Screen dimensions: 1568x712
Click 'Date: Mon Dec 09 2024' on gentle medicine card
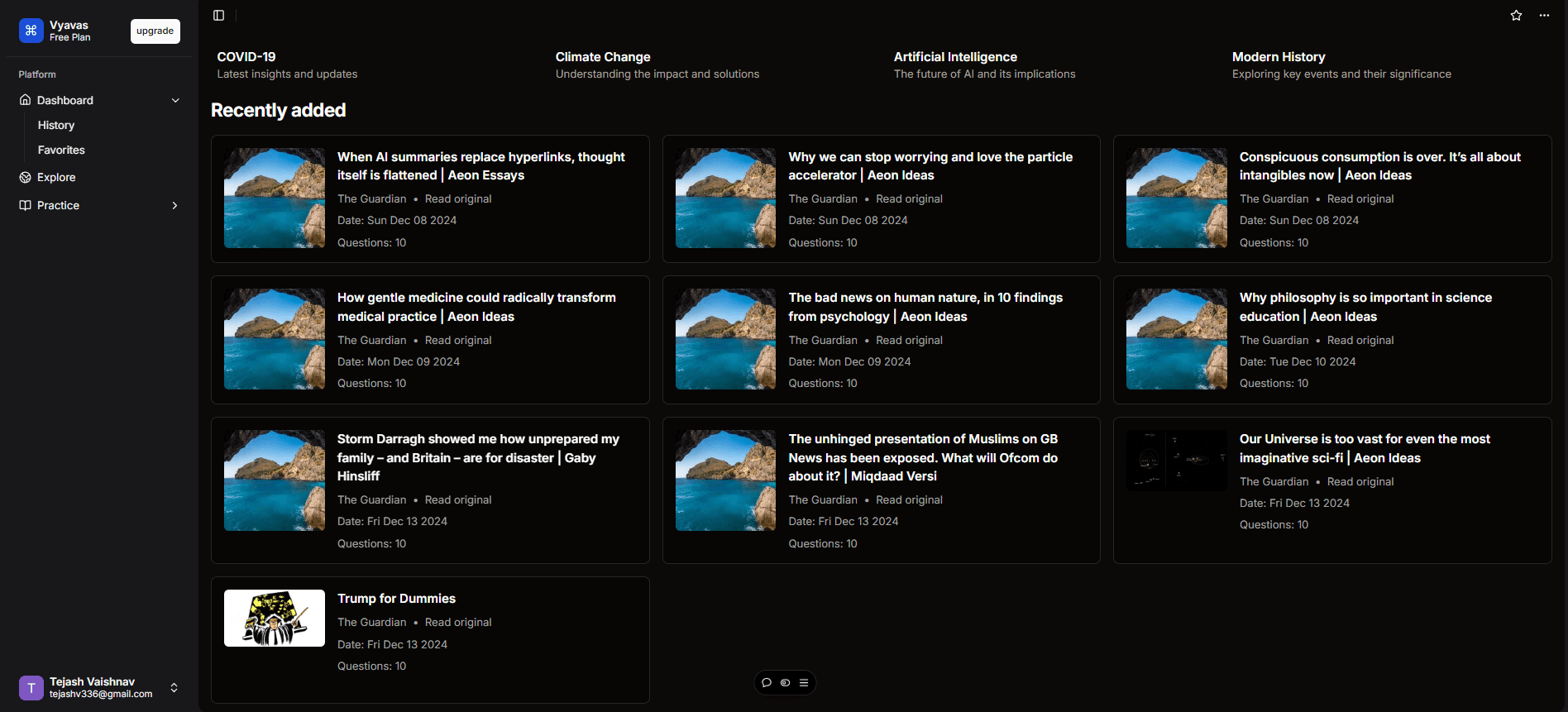[x=399, y=361]
